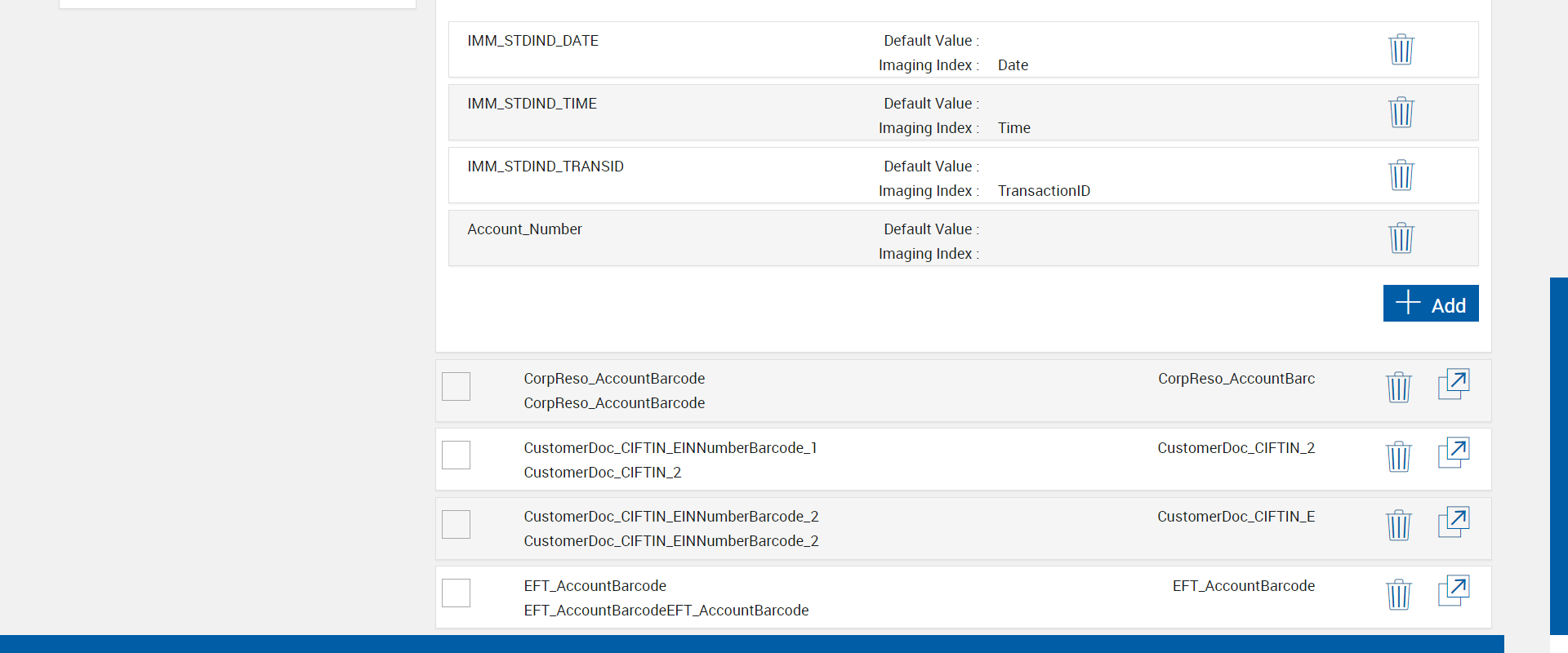
Task: Delete the IMM_STDIND_DATE index row
Action: coord(1401,49)
